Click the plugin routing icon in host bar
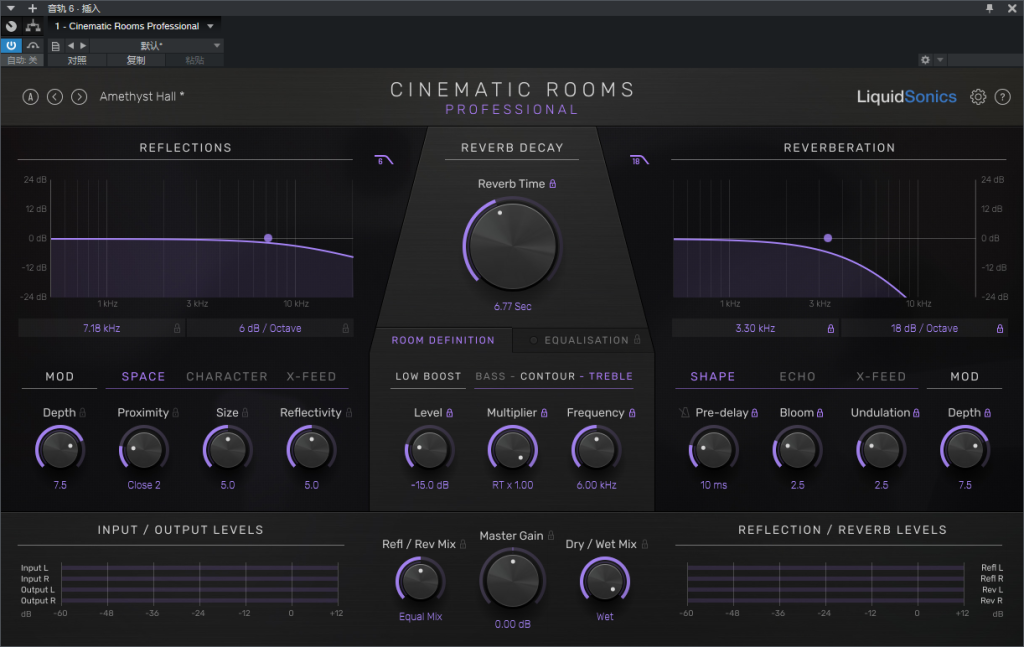Image resolution: width=1024 pixels, height=647 pixels. click(33, 26)
